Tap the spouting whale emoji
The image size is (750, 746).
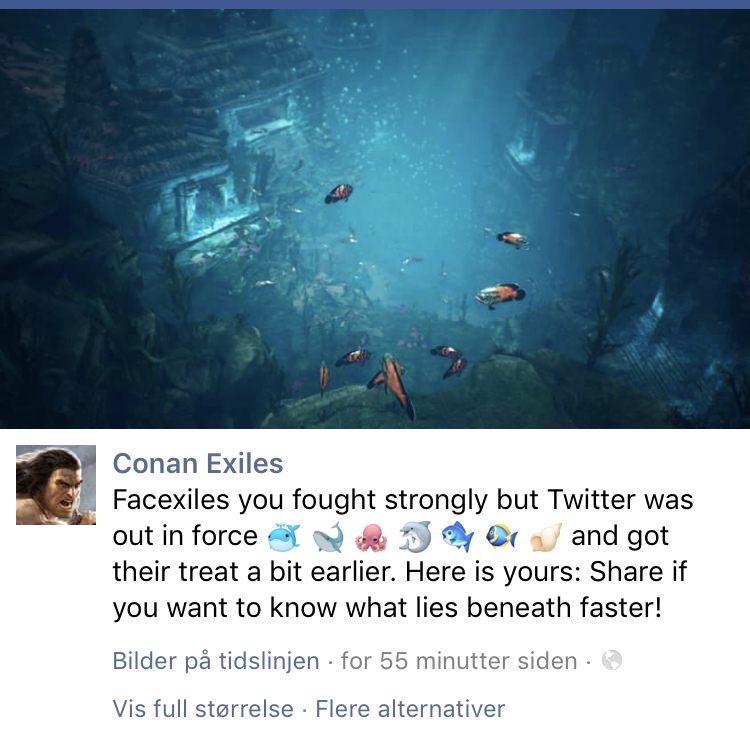[x=283, y=538]
